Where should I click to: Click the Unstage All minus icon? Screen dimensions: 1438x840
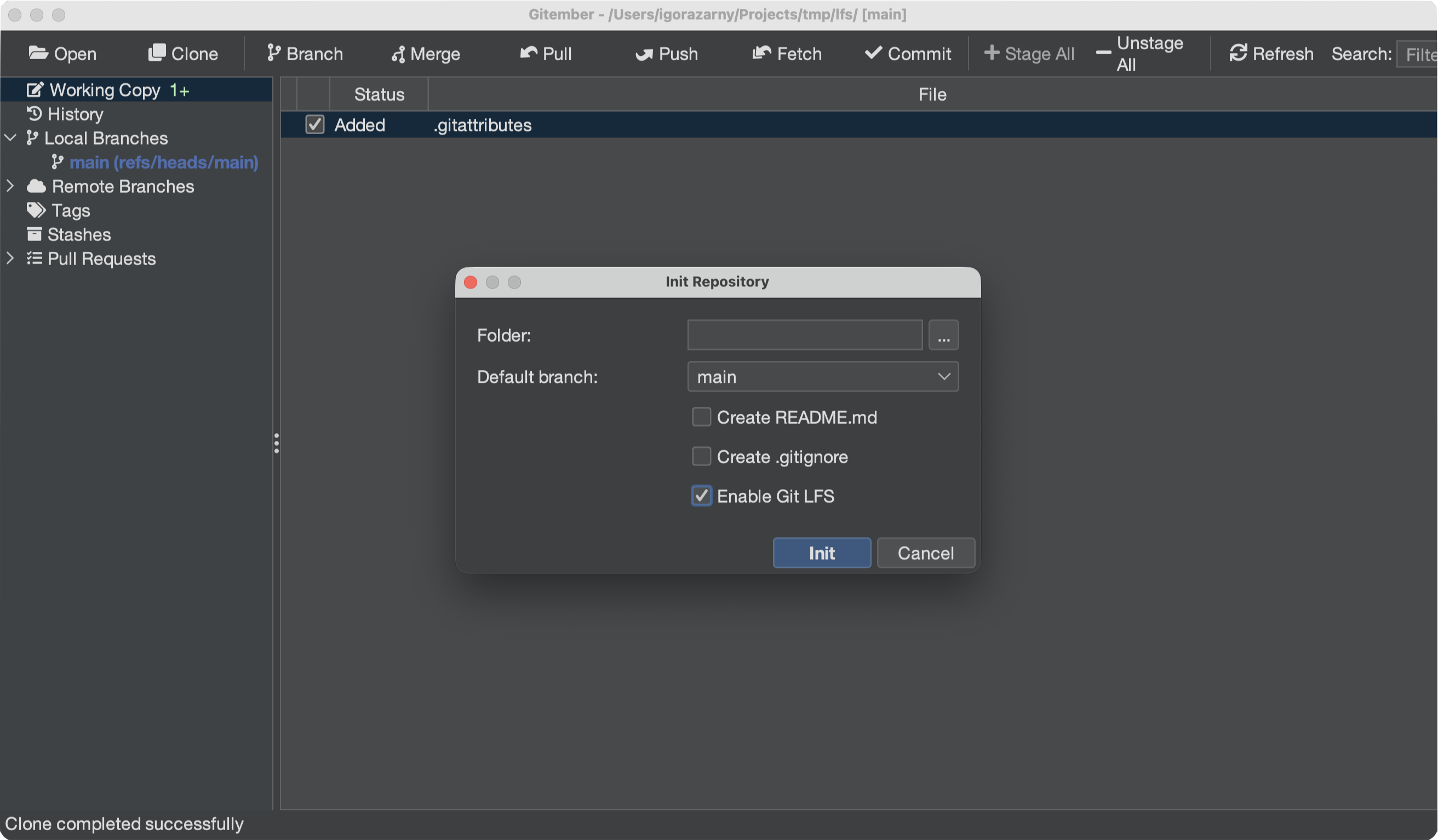[x=1104, y=53]
